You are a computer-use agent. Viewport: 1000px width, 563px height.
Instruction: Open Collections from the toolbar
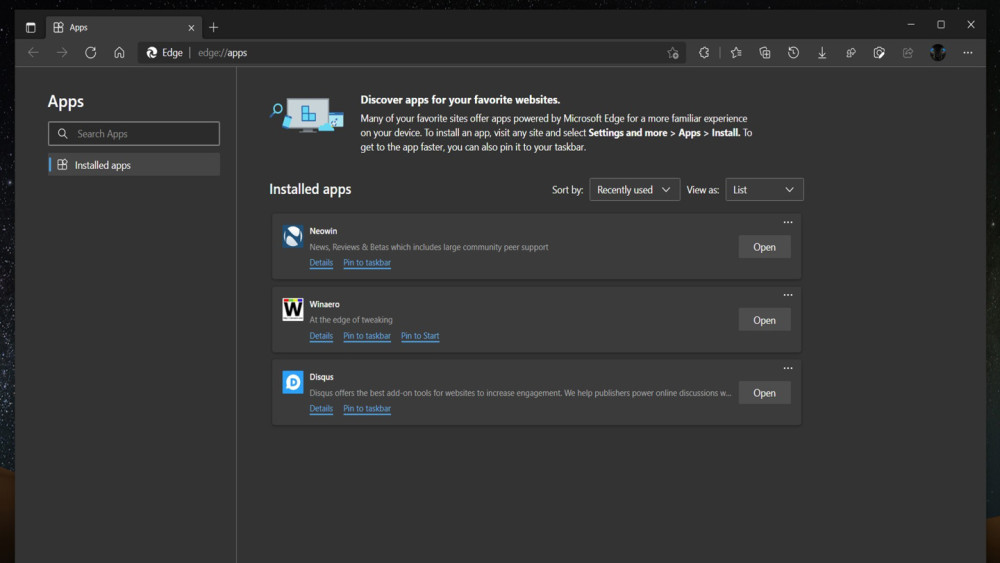coord(765,53)
